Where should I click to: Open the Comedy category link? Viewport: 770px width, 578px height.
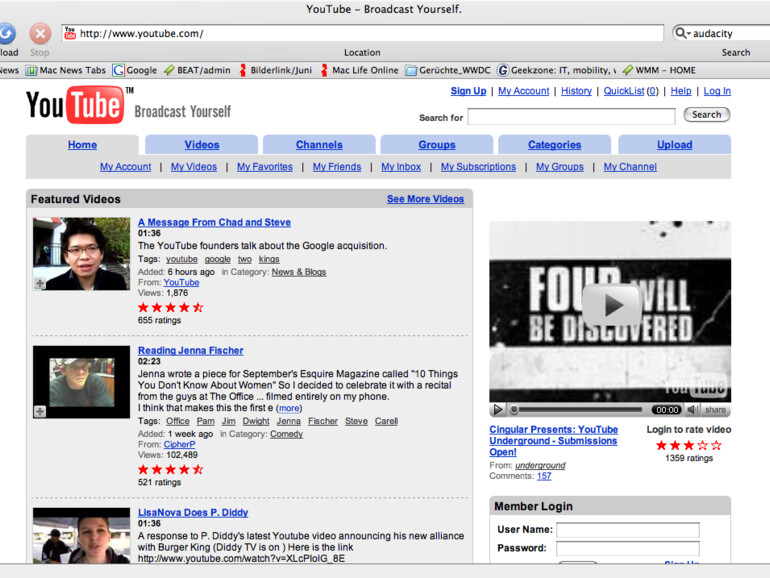[x=286, y=434]
